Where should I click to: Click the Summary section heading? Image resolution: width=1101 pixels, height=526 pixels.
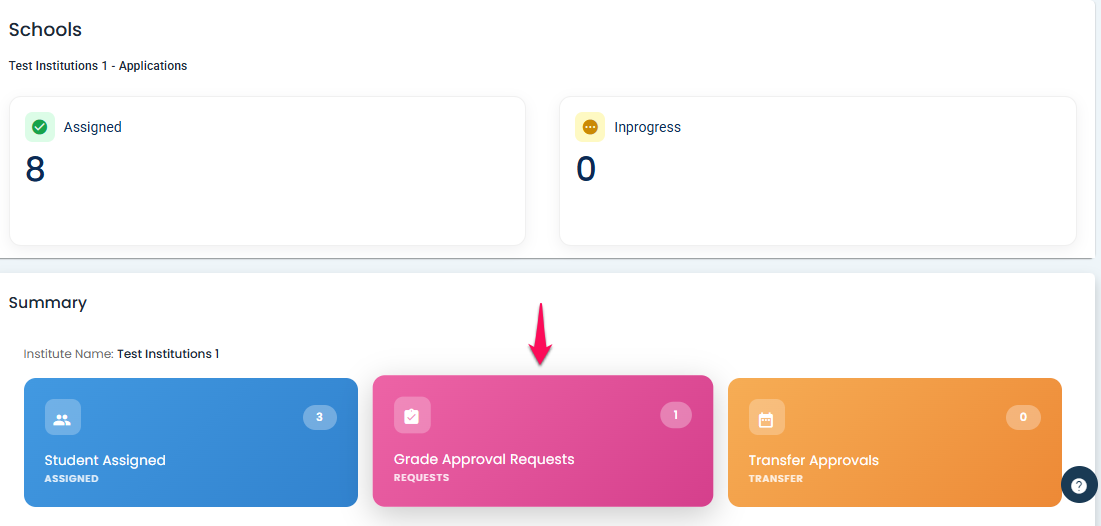(x=48, y=302)
